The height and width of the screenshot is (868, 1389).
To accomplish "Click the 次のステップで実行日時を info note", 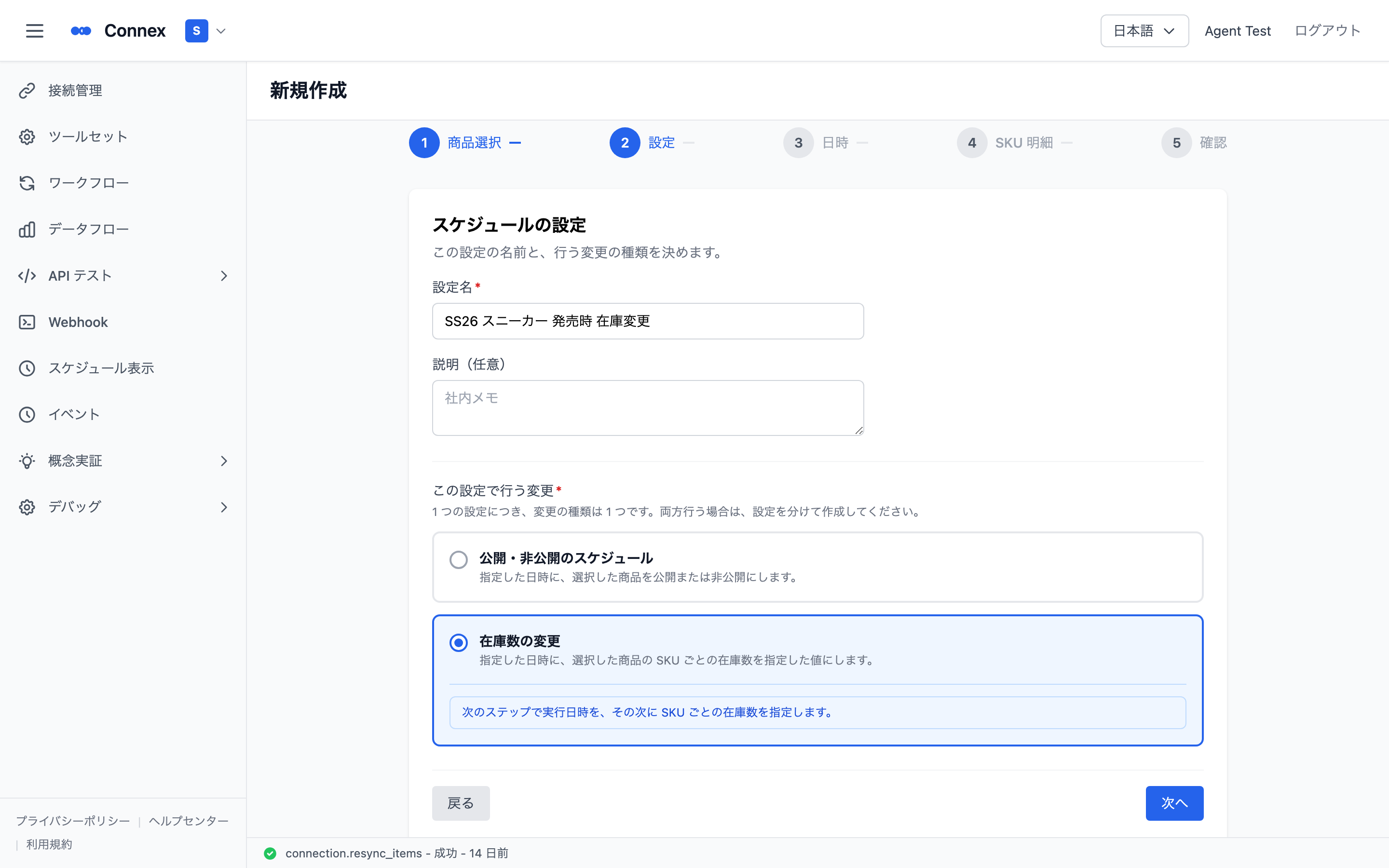I will point(817,712).
